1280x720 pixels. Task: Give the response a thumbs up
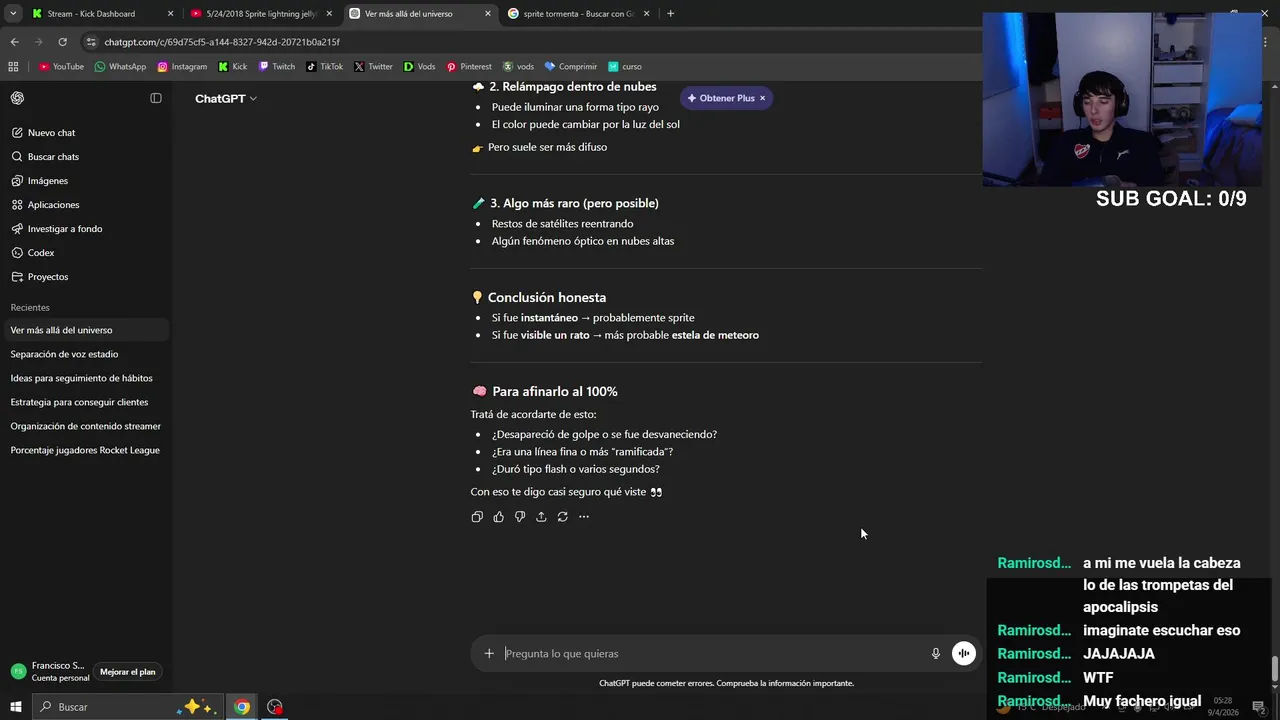pyautogui.click(x=498, y=517)
